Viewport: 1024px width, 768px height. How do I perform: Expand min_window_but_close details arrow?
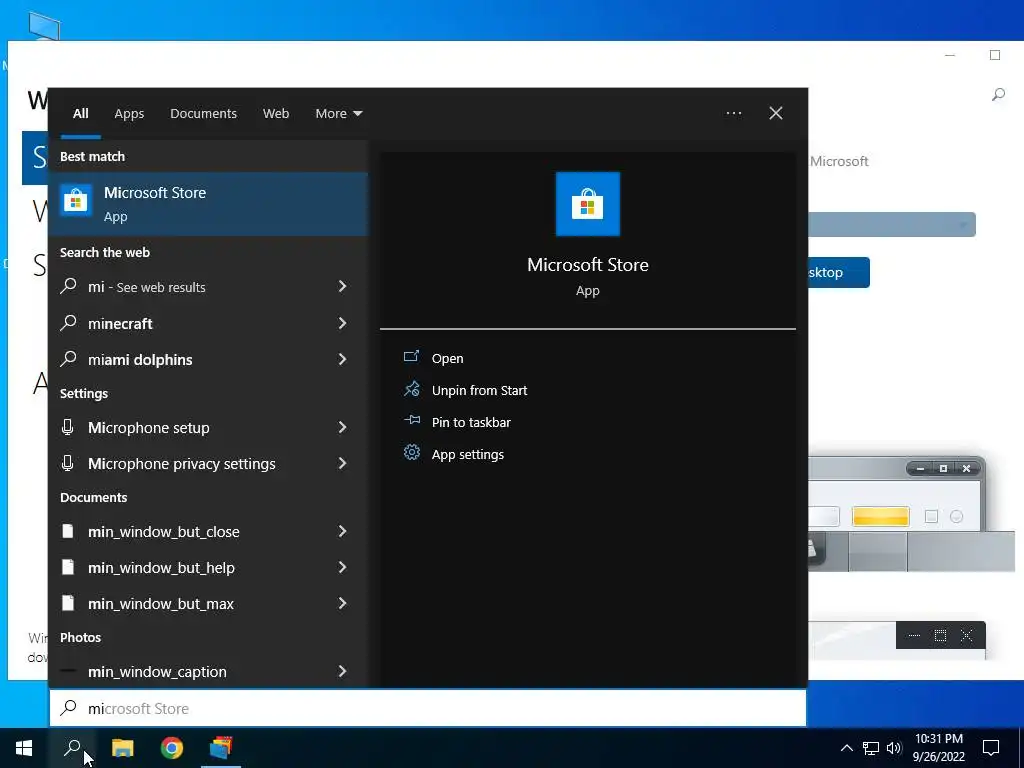pos(342,531)
